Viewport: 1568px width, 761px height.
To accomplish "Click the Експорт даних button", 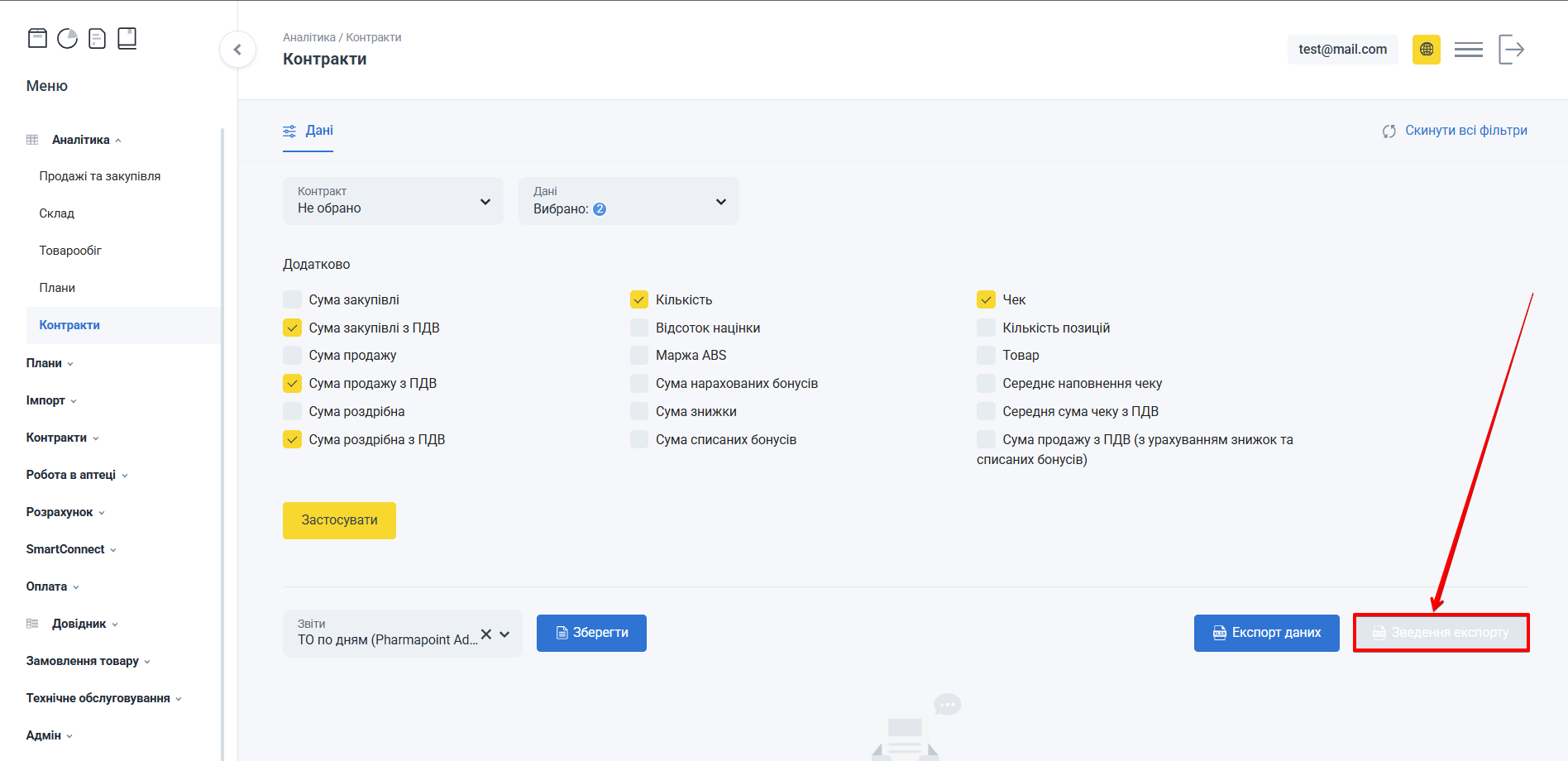I will [1266, 633].
